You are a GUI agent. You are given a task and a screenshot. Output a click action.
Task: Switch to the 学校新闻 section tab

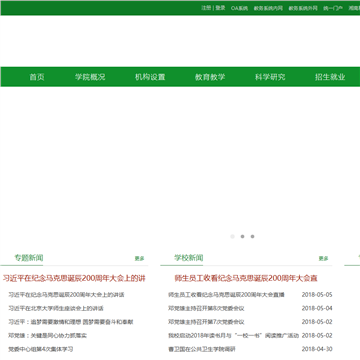click(x=189, y=258)
